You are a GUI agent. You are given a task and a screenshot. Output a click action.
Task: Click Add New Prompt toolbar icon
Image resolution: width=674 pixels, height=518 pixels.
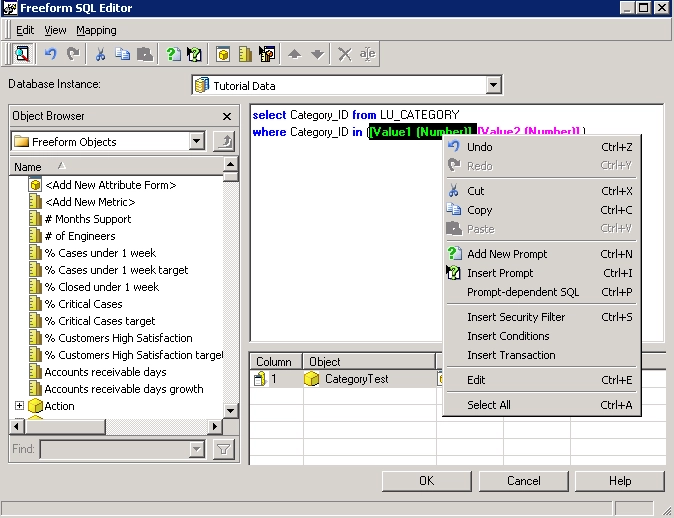coord(173,54)
